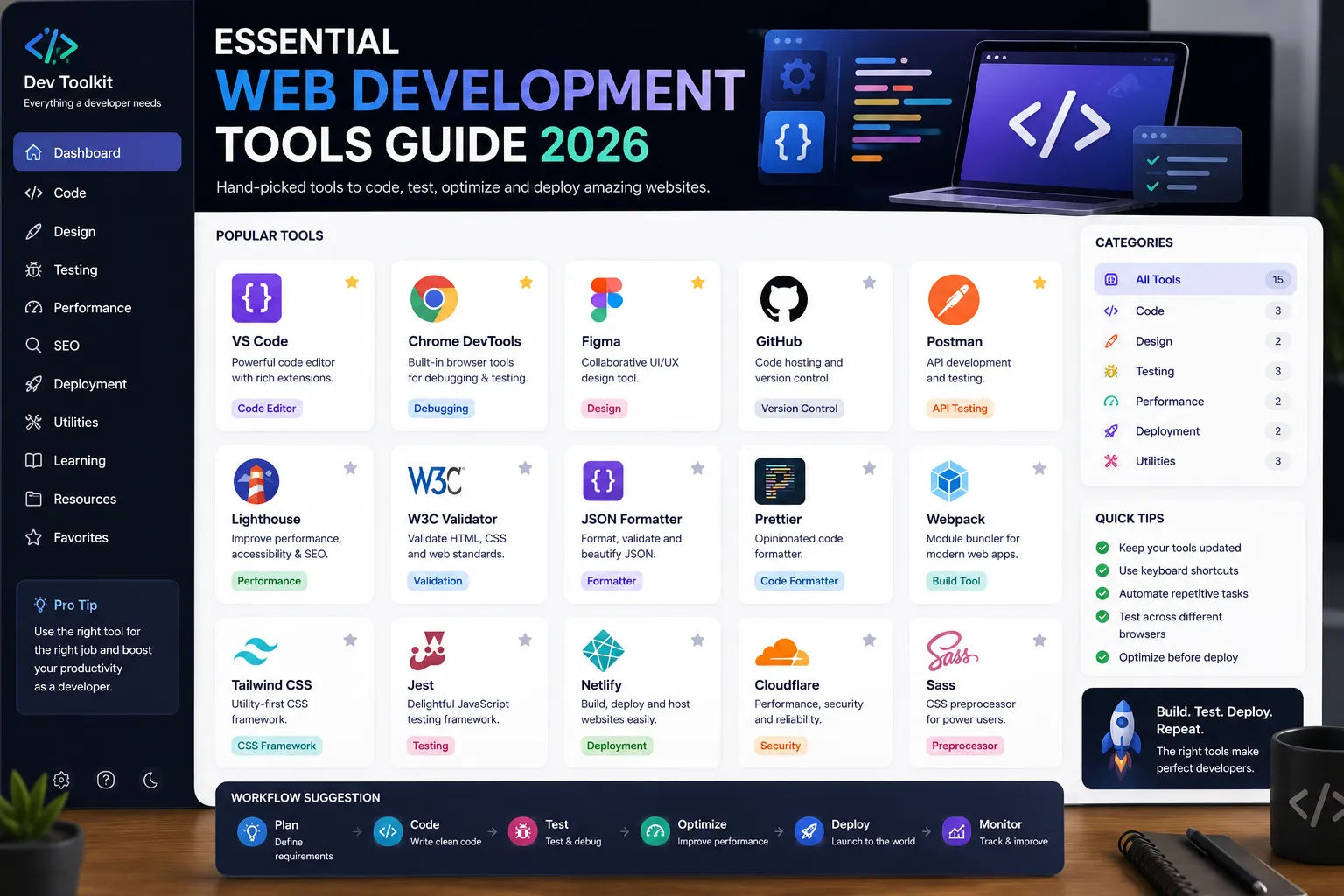The width and height of the screenshot is (1344, 896).
Task: Click the CSS Framework tag
Action: [276, 745]
